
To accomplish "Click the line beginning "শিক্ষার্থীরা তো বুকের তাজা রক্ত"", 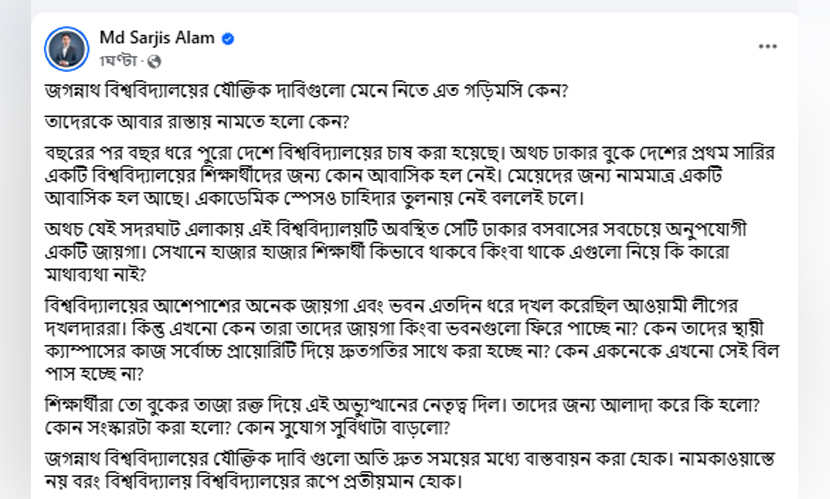I will pyautogui.click(x=402, y=405).
